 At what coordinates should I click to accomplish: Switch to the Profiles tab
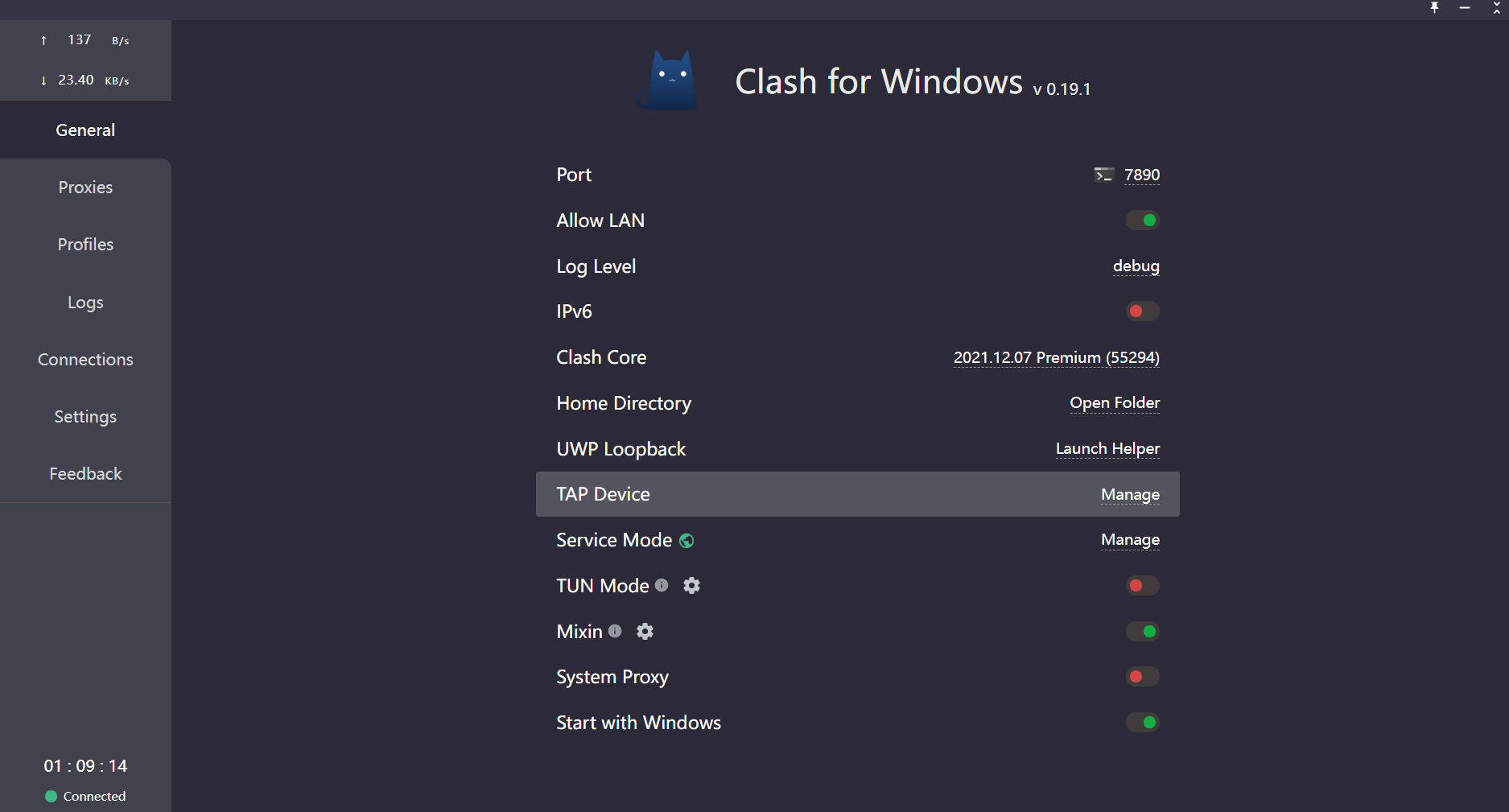pos(85,245)
